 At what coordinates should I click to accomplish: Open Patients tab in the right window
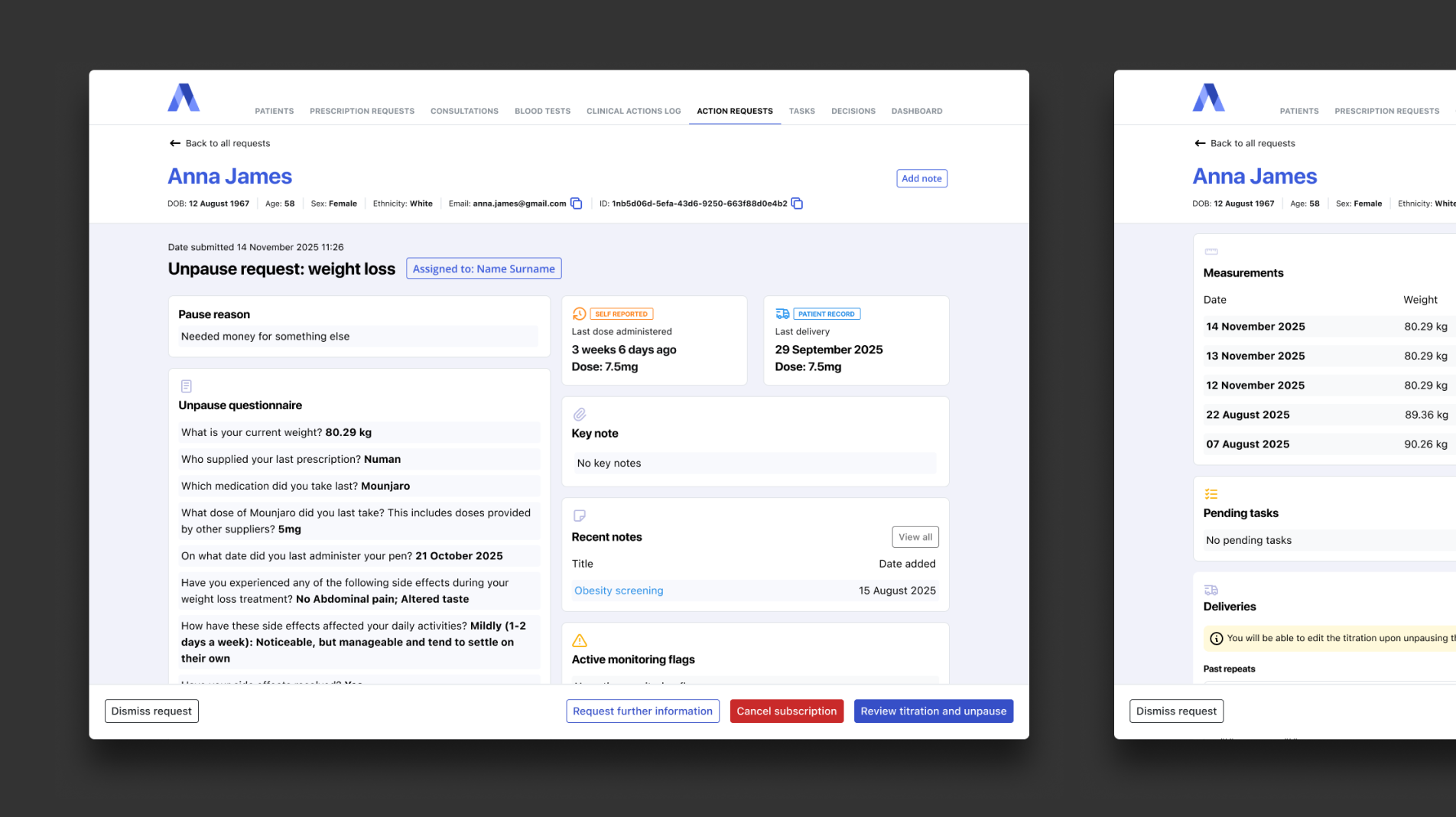tap(1299, 111)
